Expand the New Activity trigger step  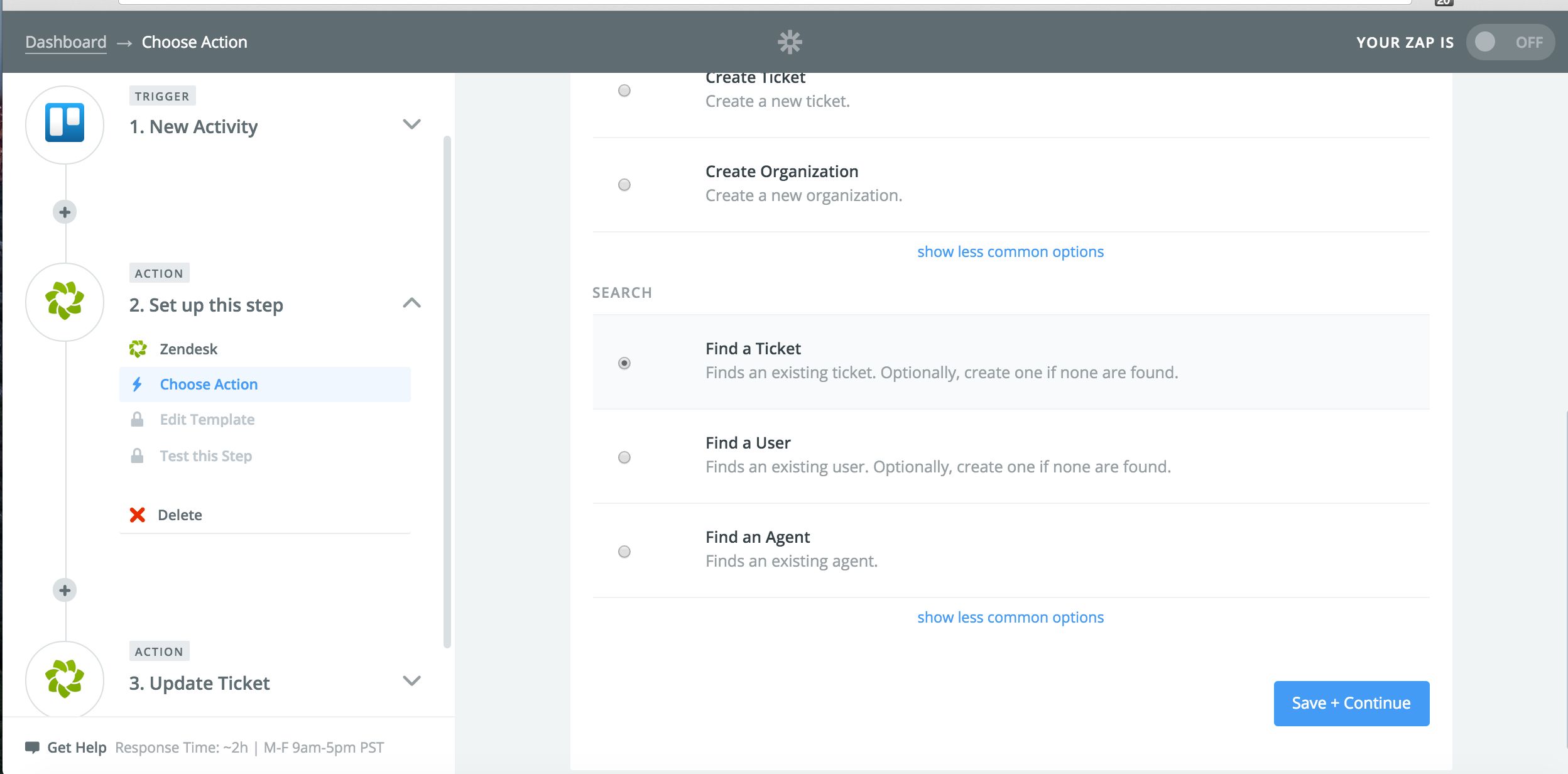(411, 124)
